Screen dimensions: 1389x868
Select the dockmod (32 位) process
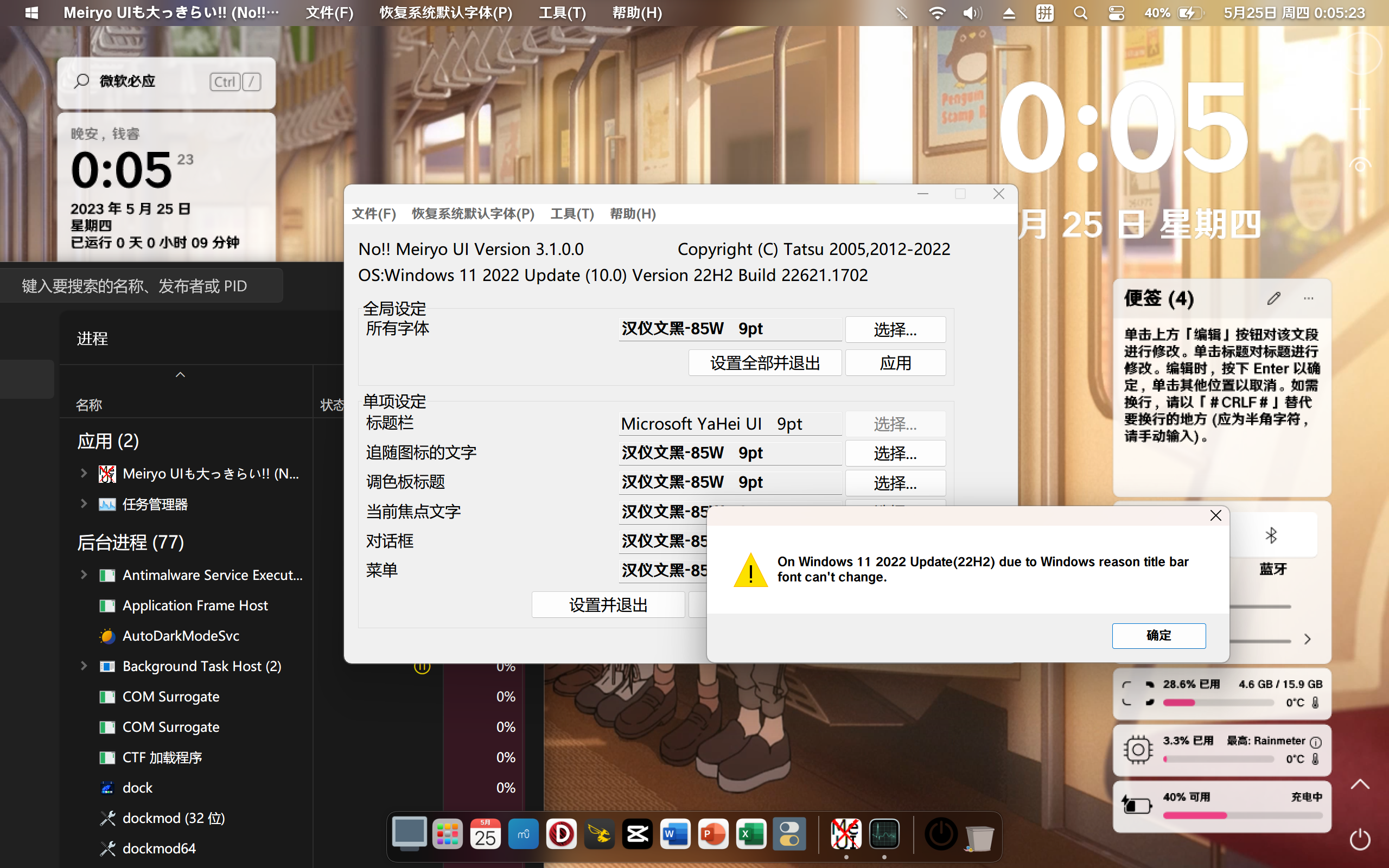pyautogui.click(x=187, y=818)
